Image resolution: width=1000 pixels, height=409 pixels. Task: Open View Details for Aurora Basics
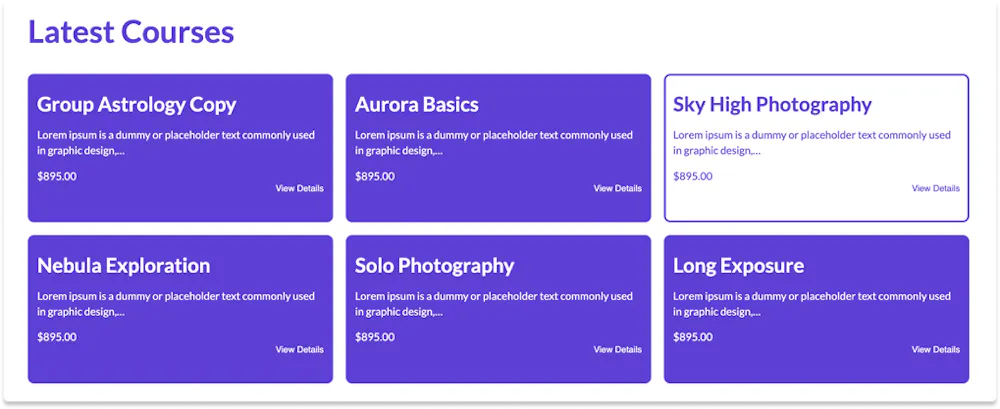(x=617, y=188)
